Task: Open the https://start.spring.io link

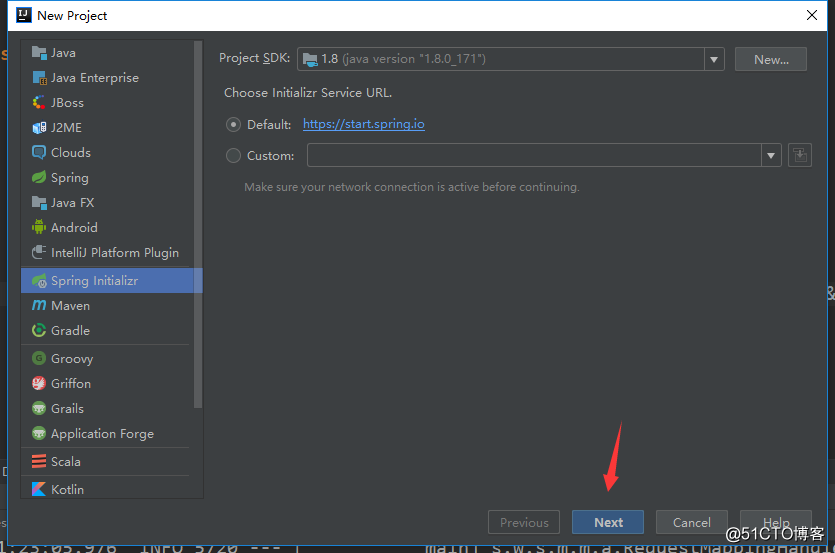Action: tap(364, 124)
